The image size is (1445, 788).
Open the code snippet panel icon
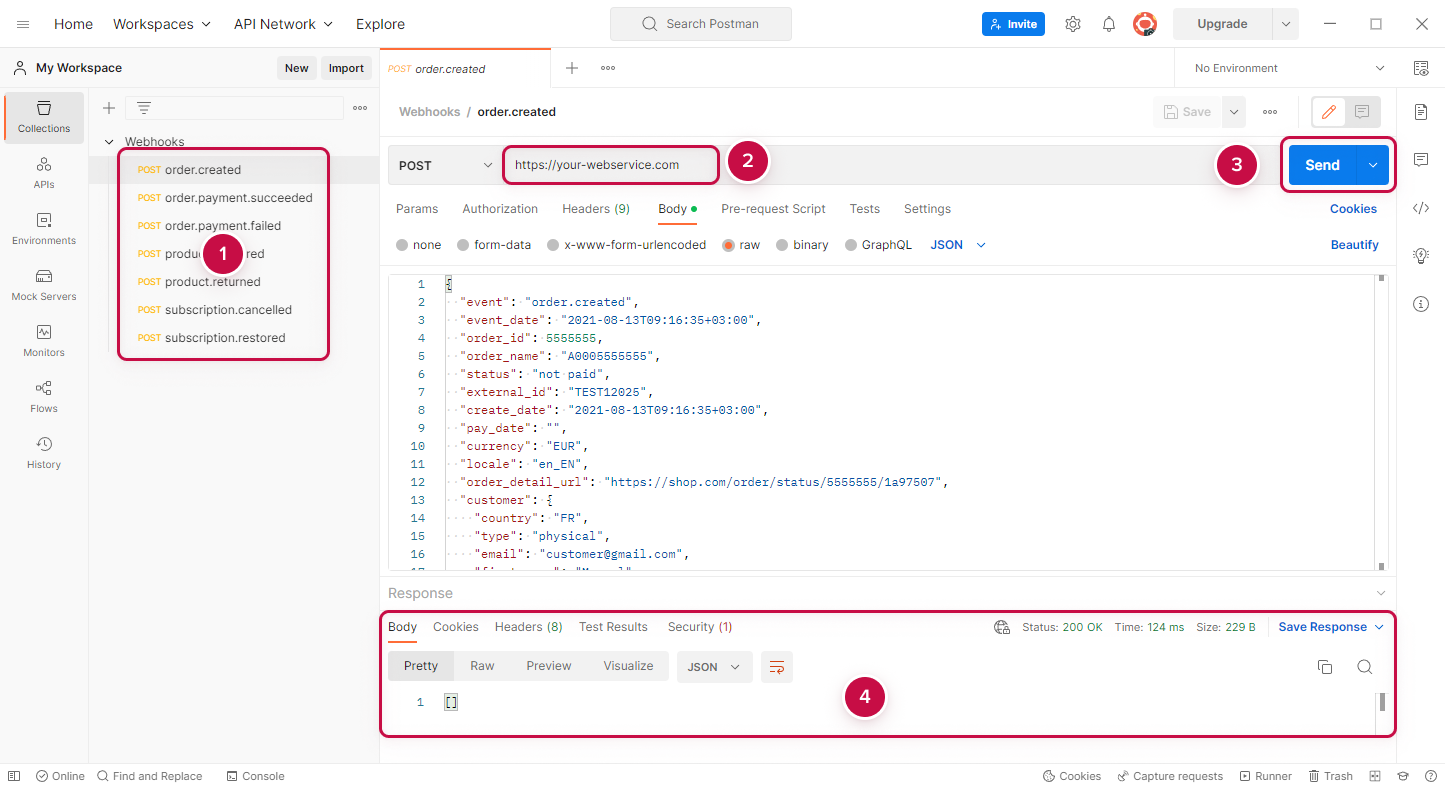click(1421, 208)
